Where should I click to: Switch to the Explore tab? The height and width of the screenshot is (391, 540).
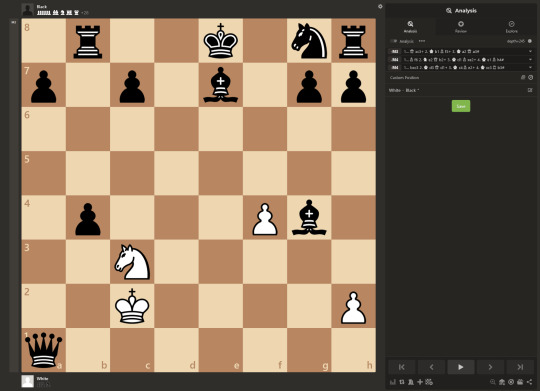511,27
